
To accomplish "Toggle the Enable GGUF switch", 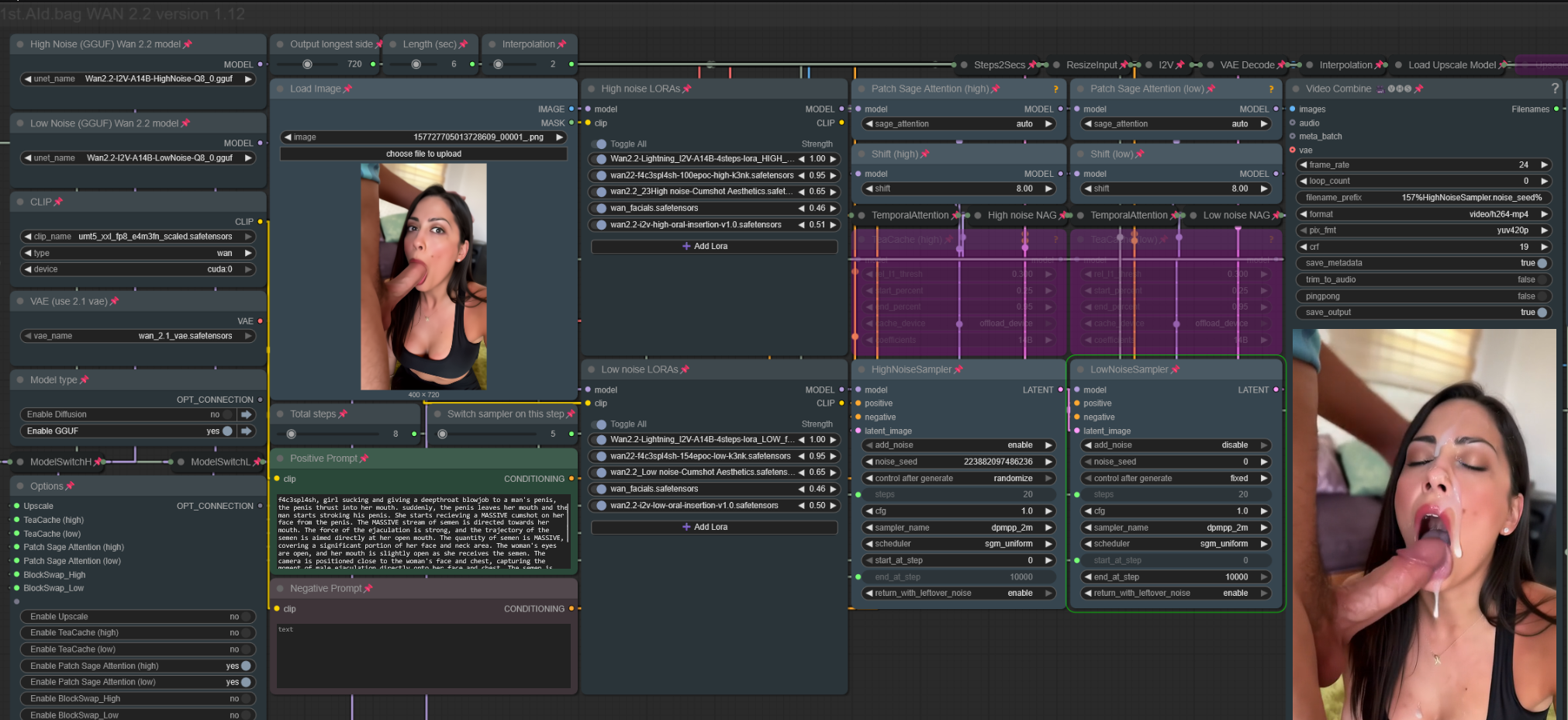I will (x=227, y=431).
